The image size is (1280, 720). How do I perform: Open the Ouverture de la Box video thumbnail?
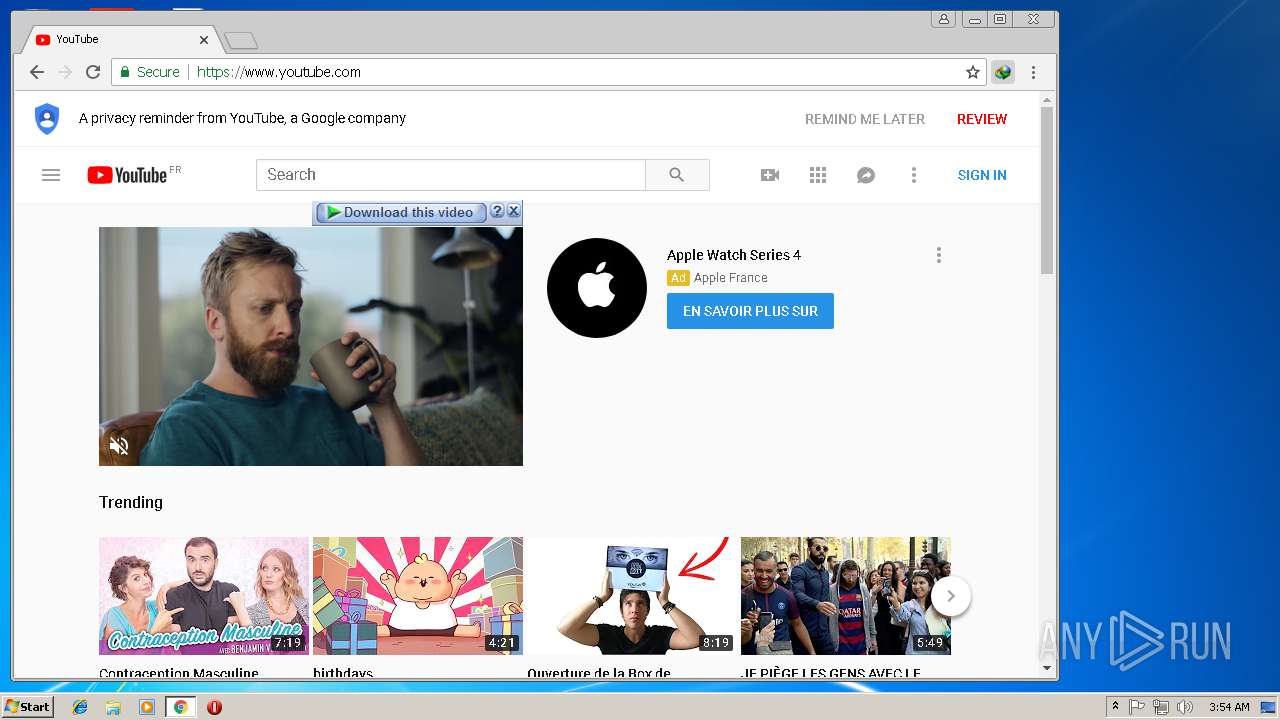coord(632,596)
